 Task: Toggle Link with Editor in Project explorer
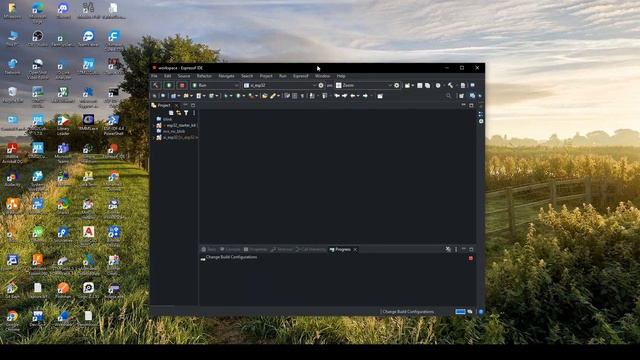pyautogui.click(x=179, y=113)
